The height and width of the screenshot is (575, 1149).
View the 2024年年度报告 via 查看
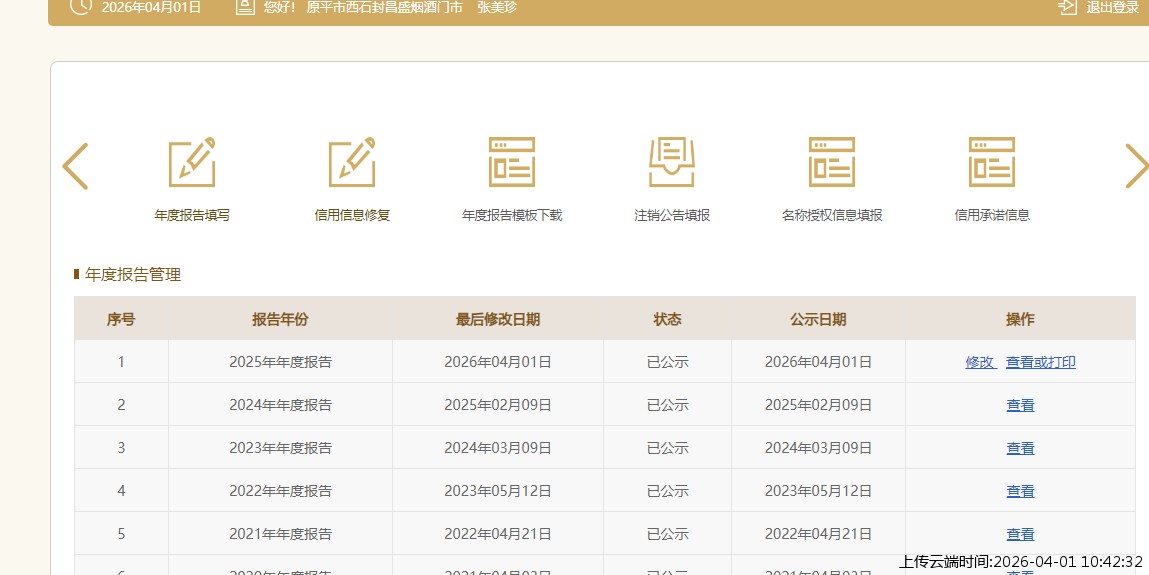[x=1020, y=405]
